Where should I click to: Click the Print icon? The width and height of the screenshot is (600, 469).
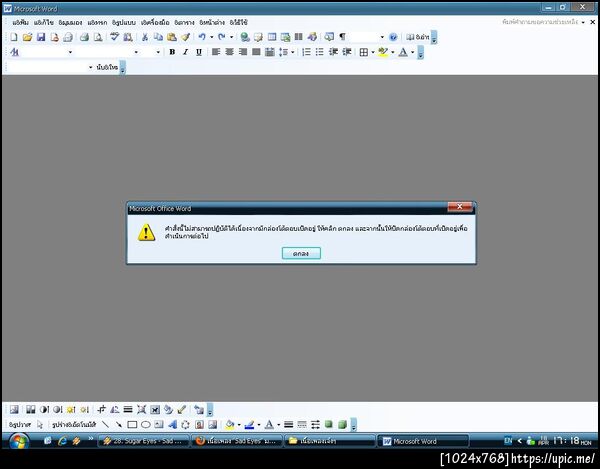coord(84,37)
